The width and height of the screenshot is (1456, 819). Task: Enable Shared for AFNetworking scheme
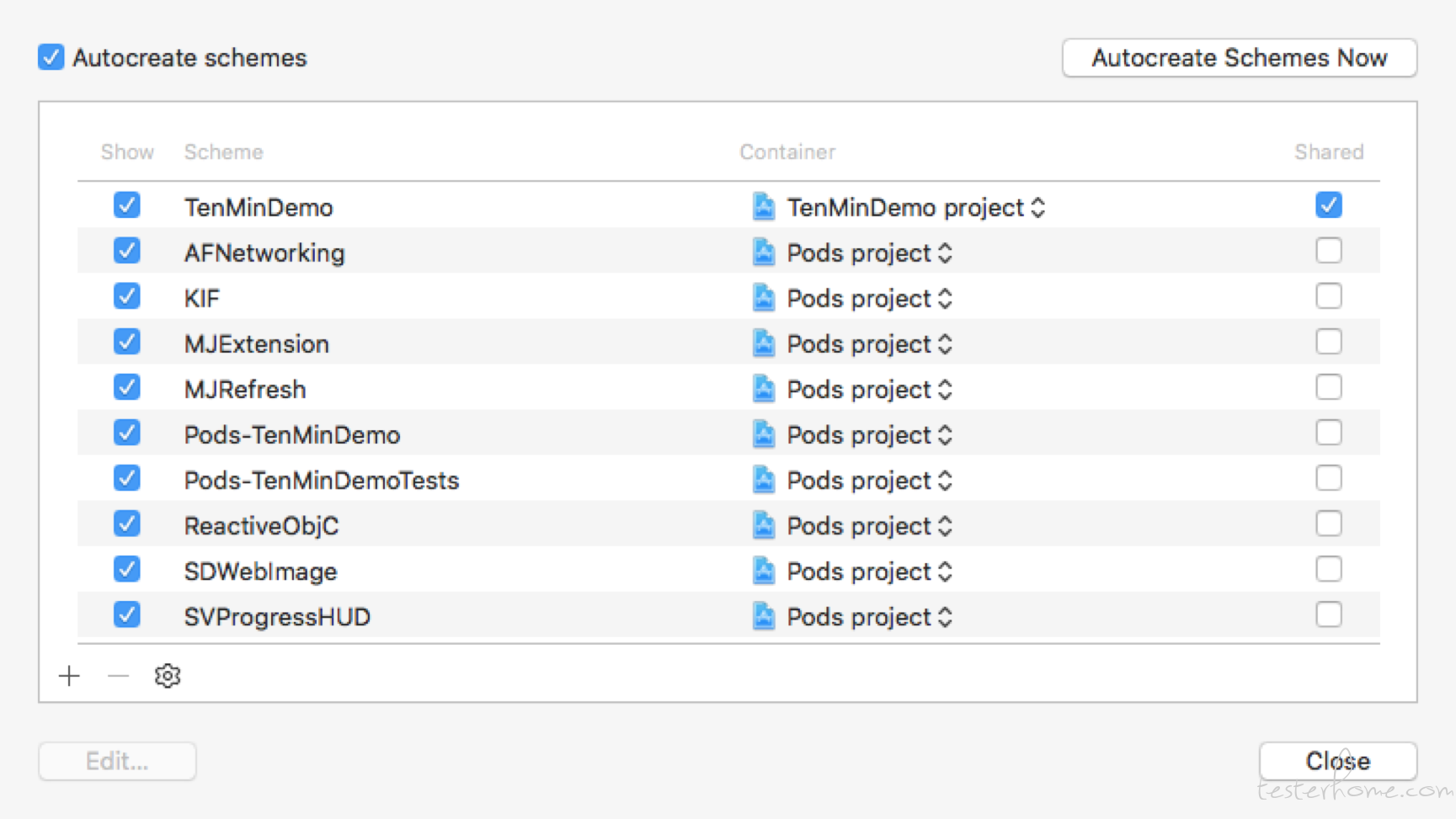pos(1329,251)
